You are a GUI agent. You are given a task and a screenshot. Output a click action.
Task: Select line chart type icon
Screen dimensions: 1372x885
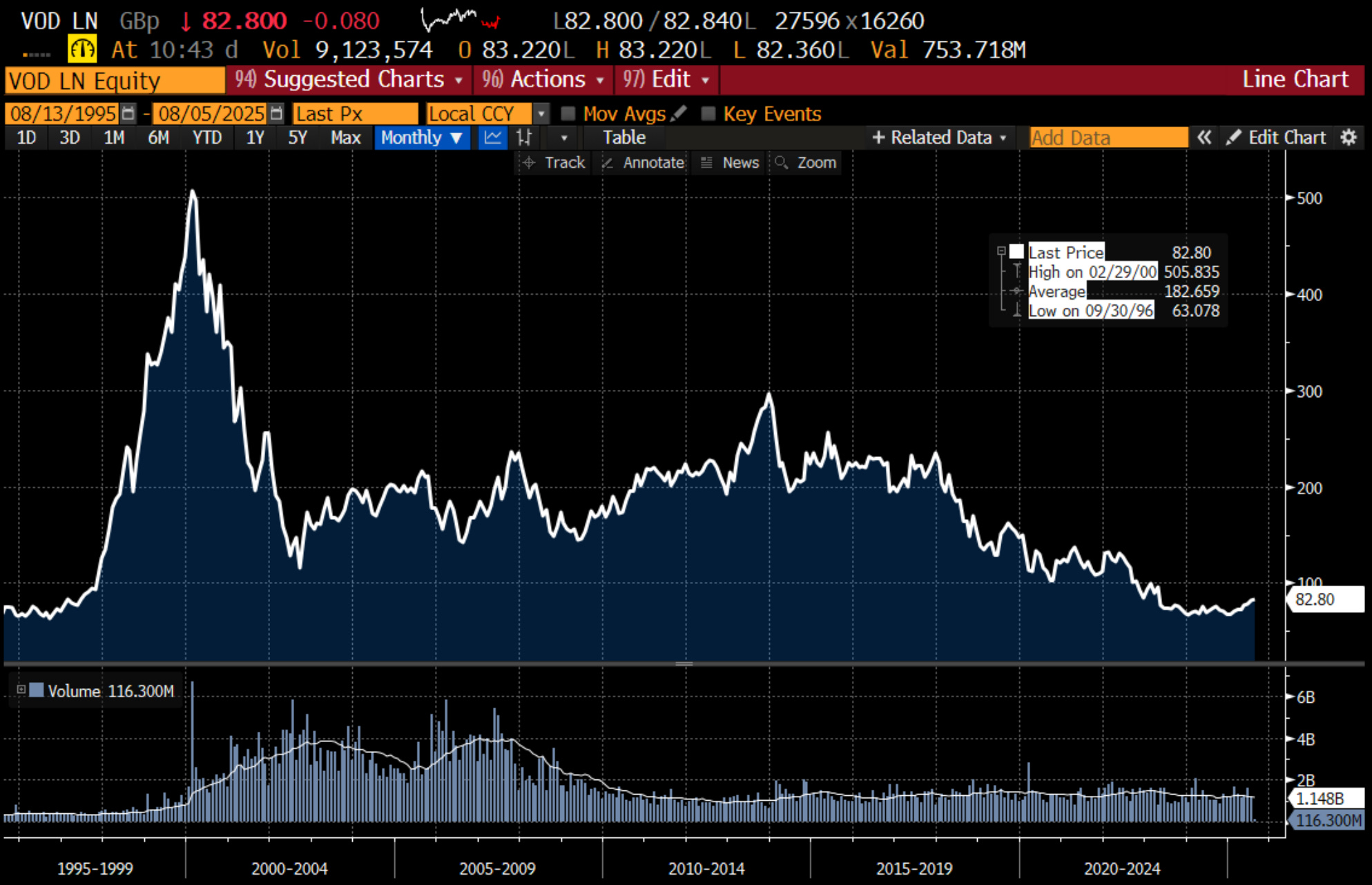click(493, 137)
